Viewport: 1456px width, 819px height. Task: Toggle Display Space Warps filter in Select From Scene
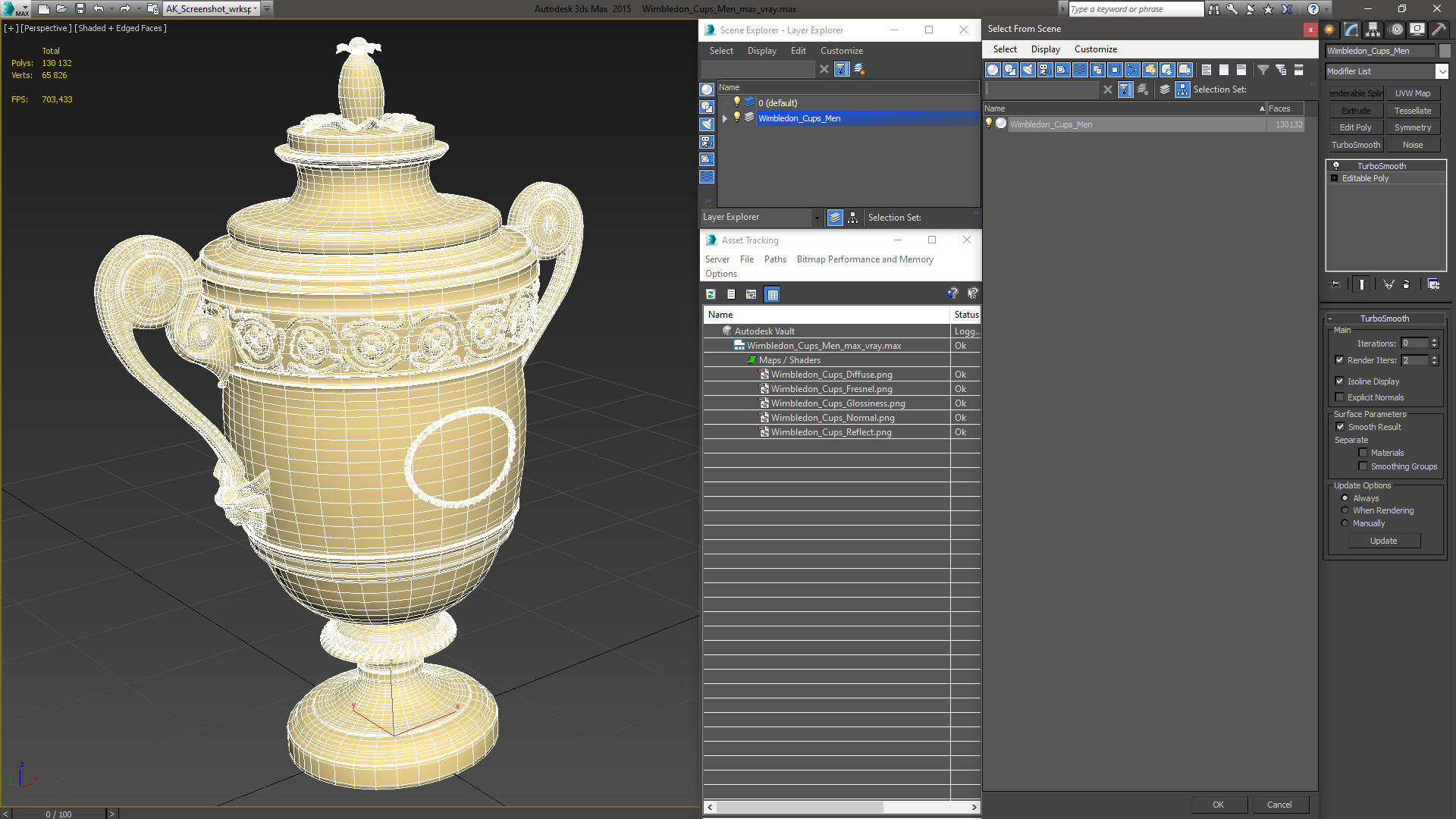[x=1080, y=70]
